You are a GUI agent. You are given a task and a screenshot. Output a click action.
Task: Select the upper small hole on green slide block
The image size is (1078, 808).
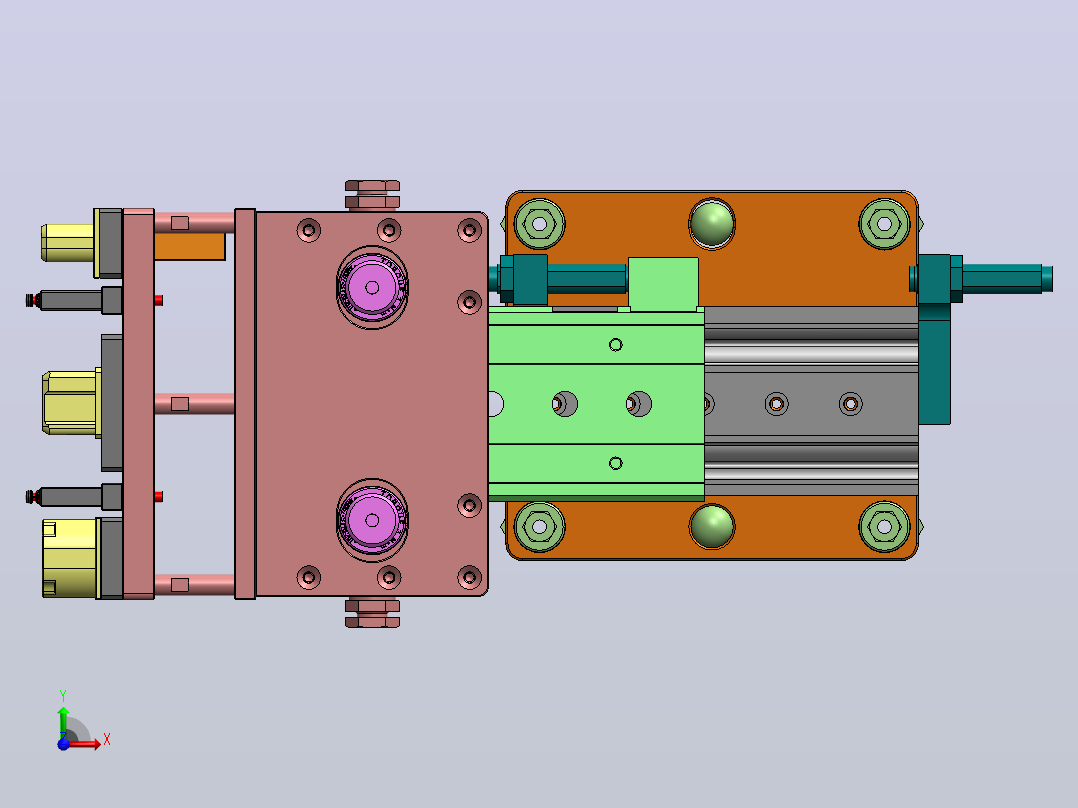pos(616,345)
